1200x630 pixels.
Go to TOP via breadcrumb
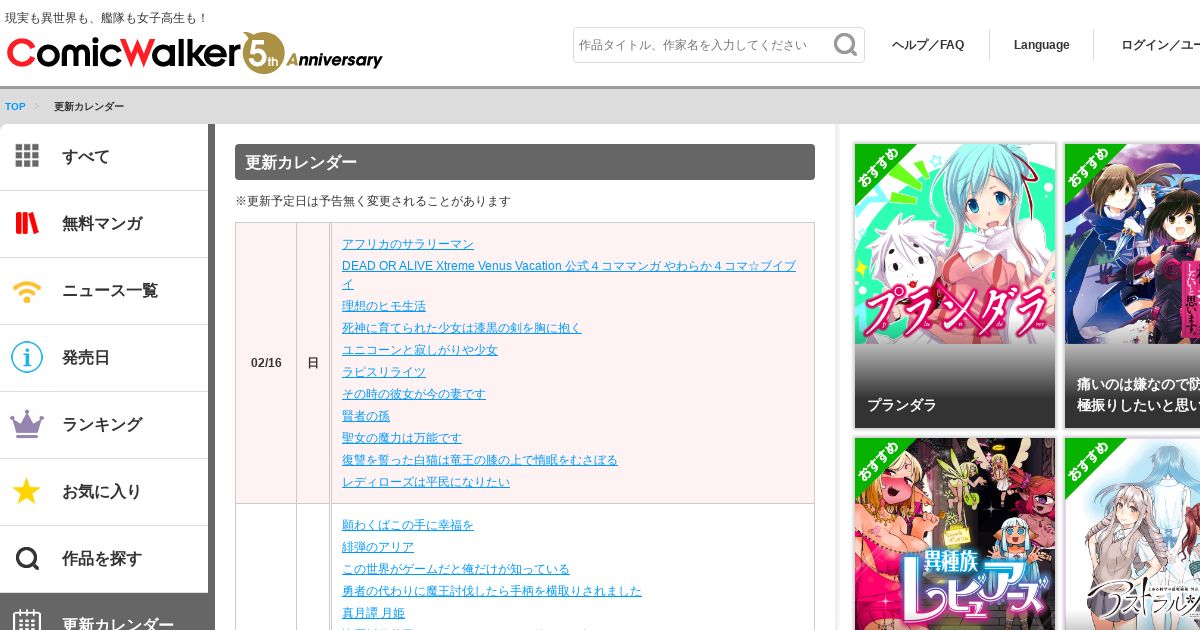[15, 107]
